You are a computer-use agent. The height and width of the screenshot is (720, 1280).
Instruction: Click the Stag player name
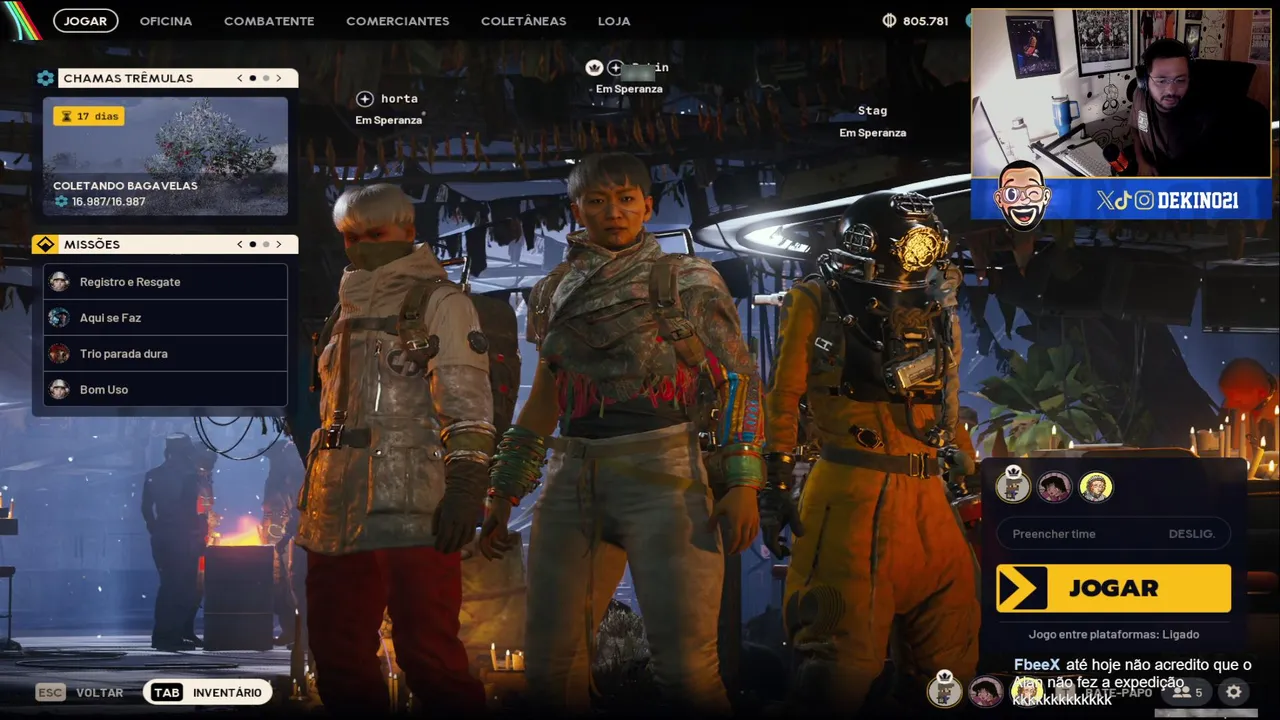[x=872, y=111]
